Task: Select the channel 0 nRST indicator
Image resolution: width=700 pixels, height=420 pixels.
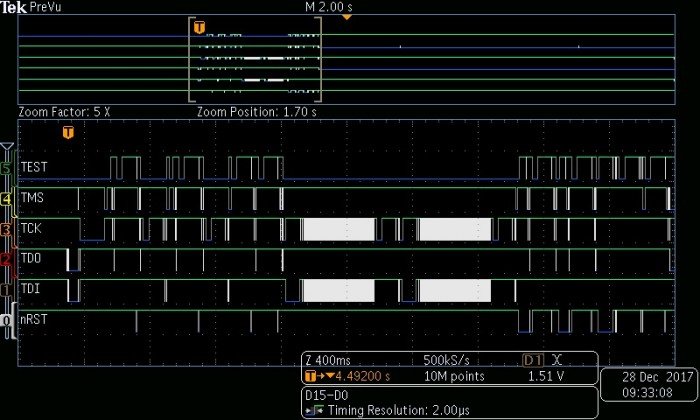Action: (x=8, y=320)
